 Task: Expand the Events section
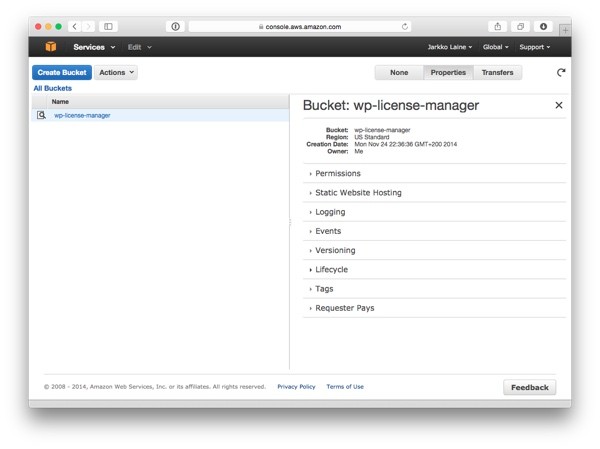click(434, 231)
